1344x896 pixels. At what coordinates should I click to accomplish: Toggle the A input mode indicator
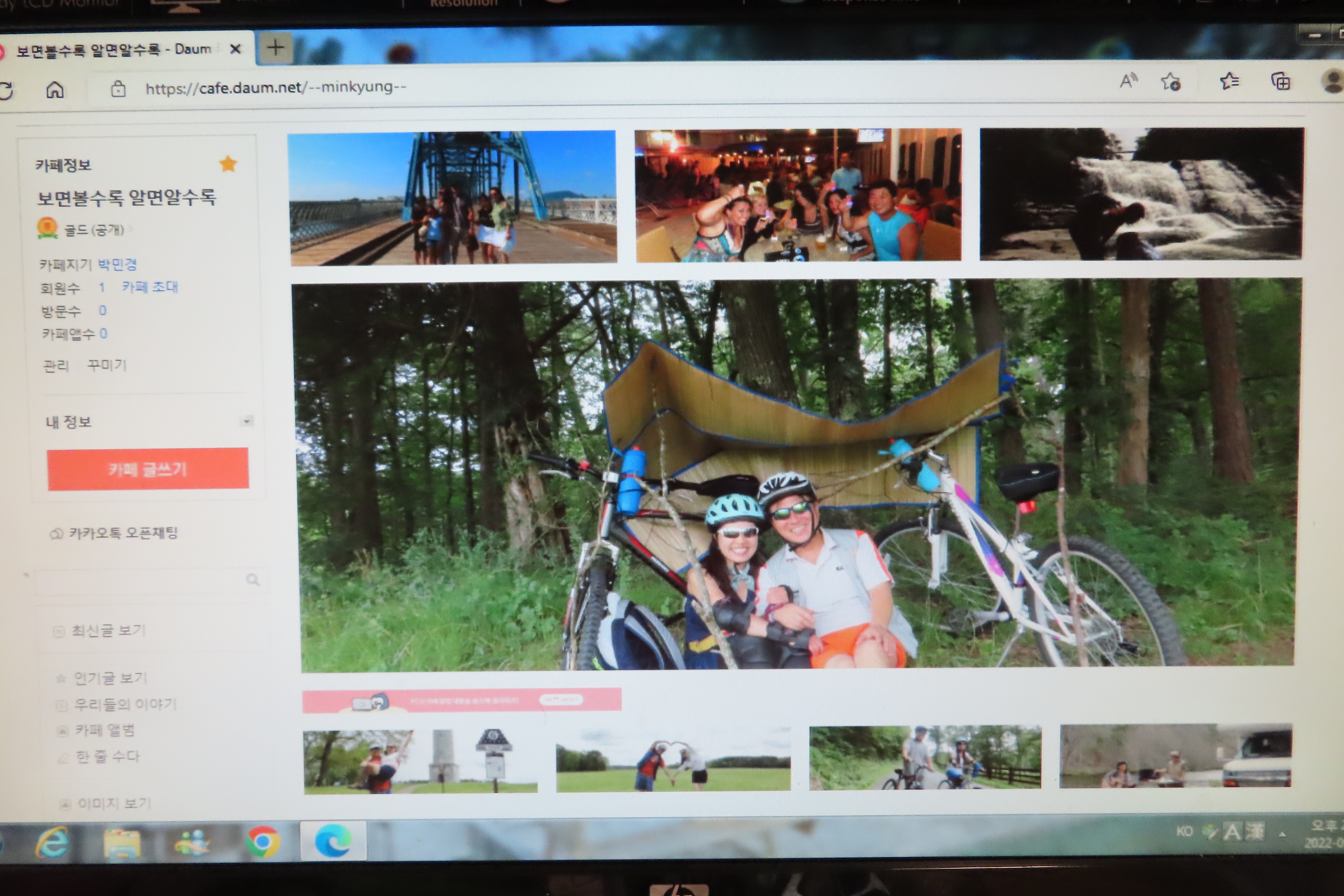(1232, 831)
